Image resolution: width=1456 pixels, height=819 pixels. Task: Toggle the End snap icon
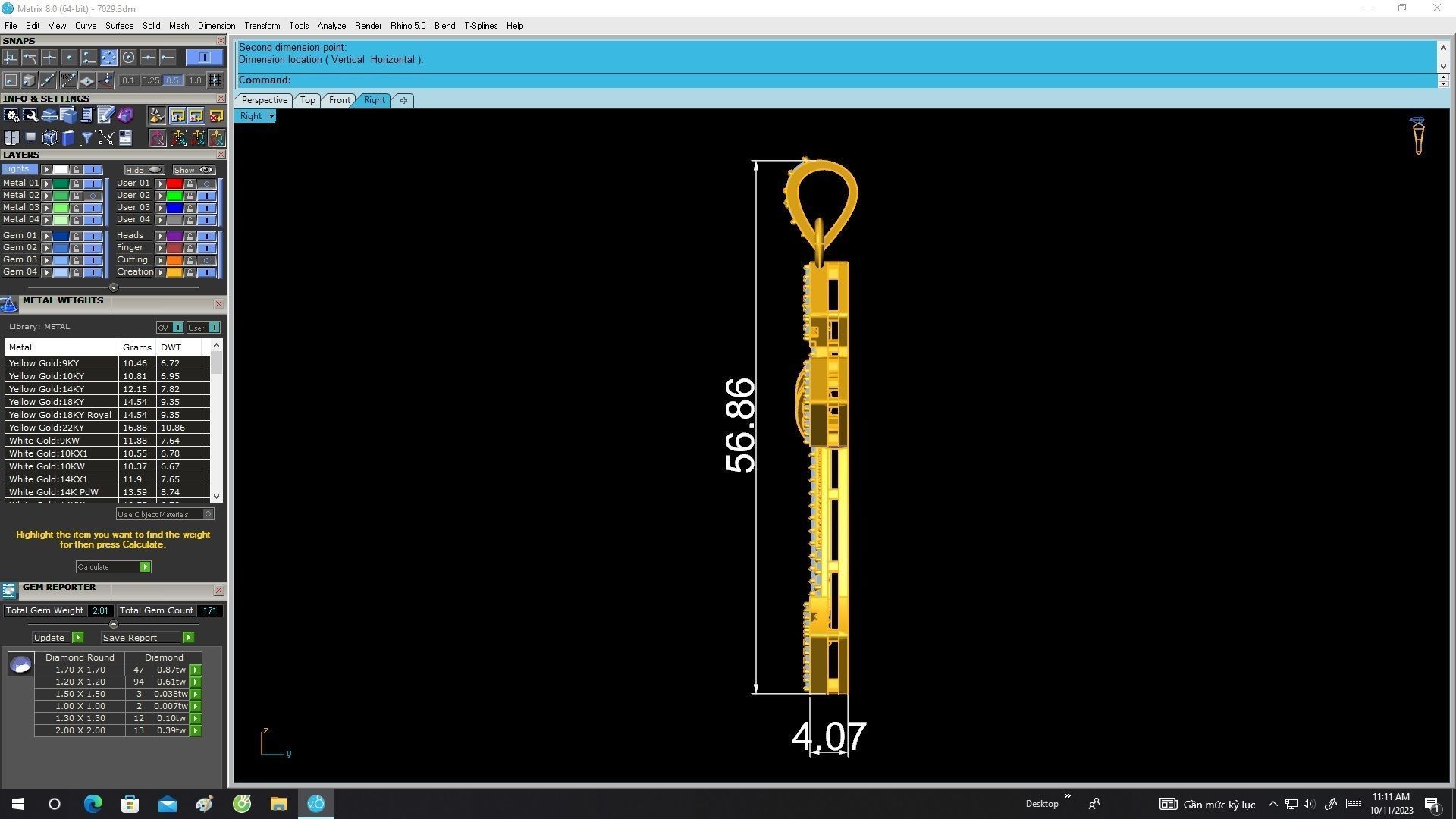pos(168,57)
